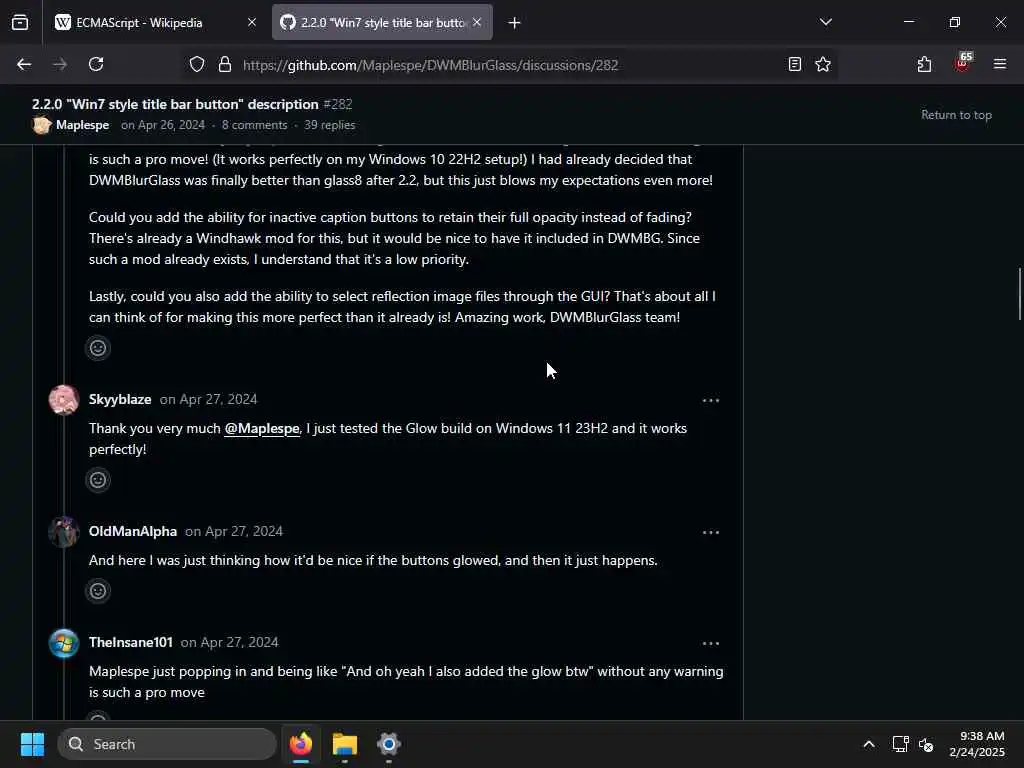
Task: Show hidden system tray icons
Action: click(x=869, y=744)
